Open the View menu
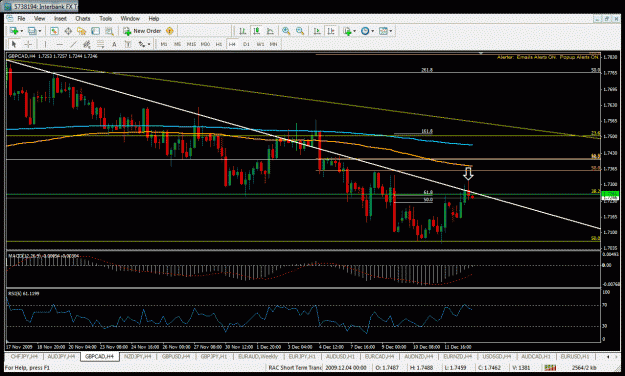This screenshot has height=376, width=625. pyautogui.click(x=39, y=18)
